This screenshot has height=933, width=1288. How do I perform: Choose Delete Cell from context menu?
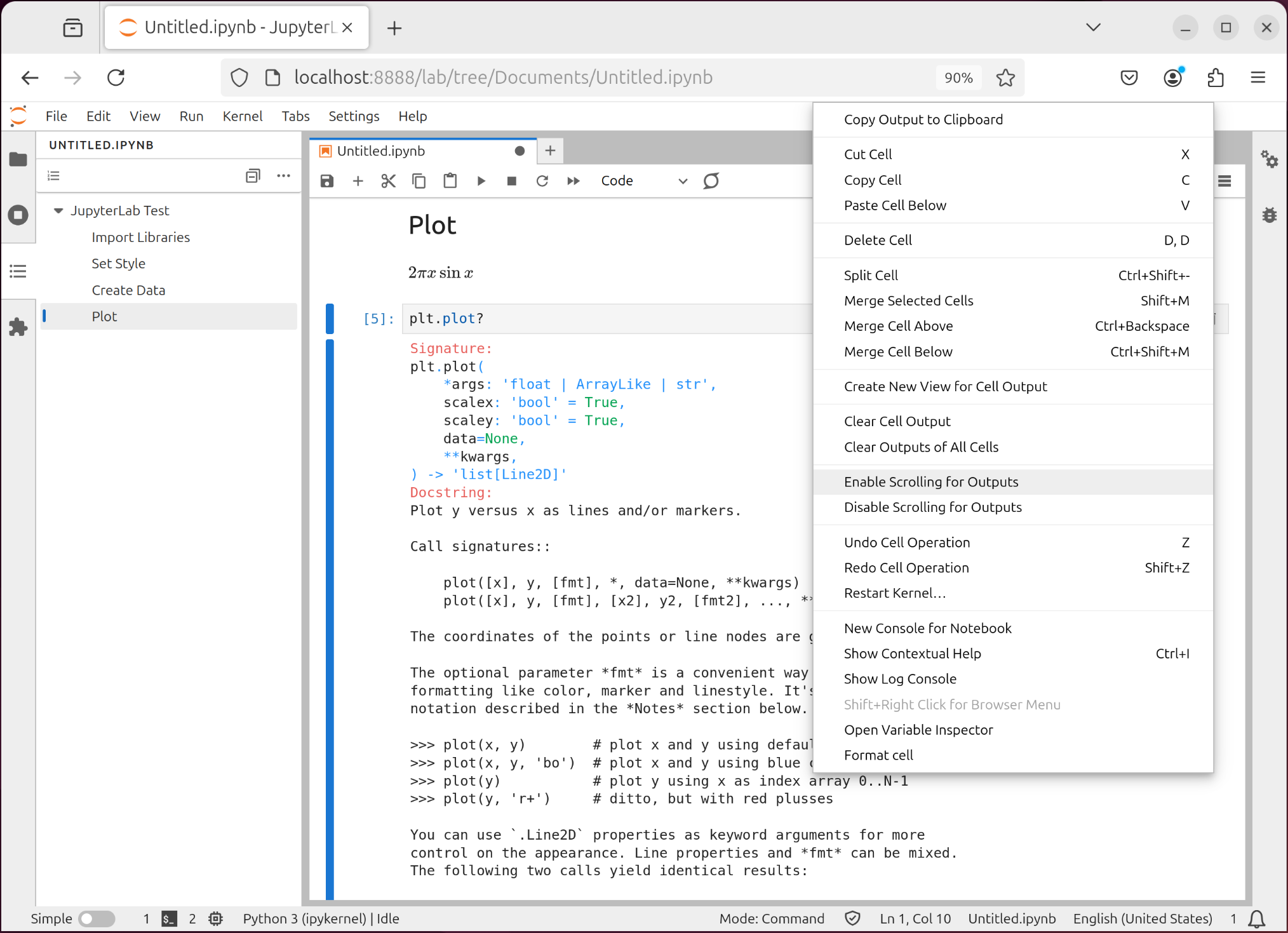(1013, 240)
